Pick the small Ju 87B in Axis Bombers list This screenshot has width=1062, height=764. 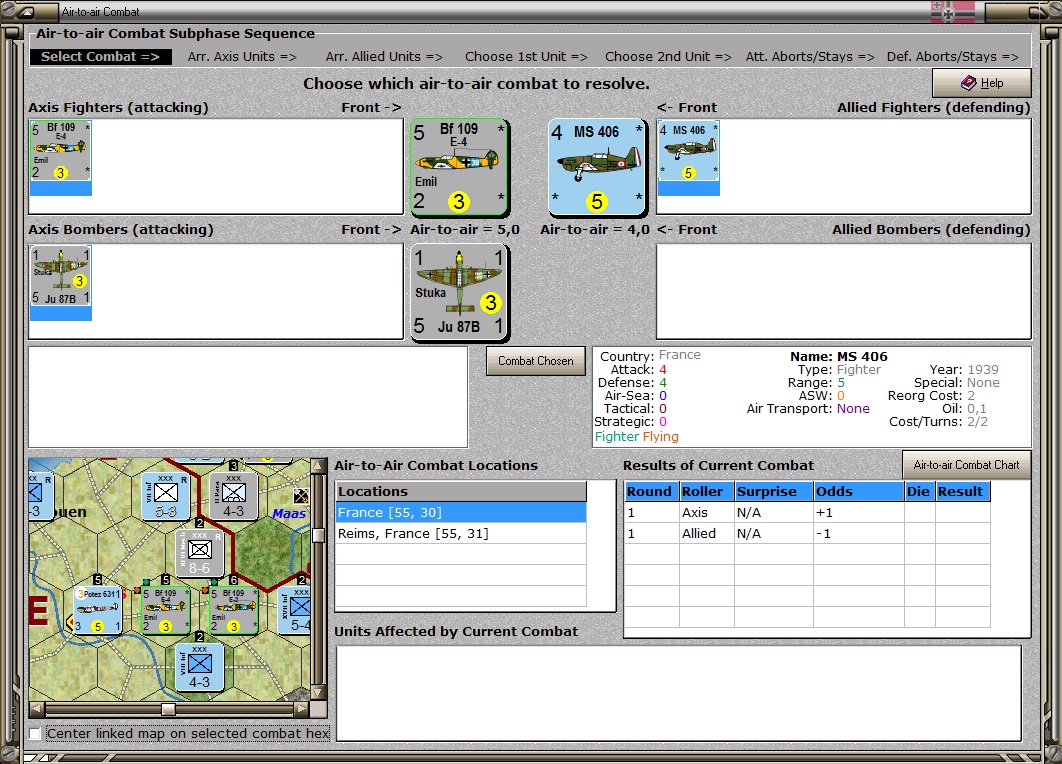point(60,276)
